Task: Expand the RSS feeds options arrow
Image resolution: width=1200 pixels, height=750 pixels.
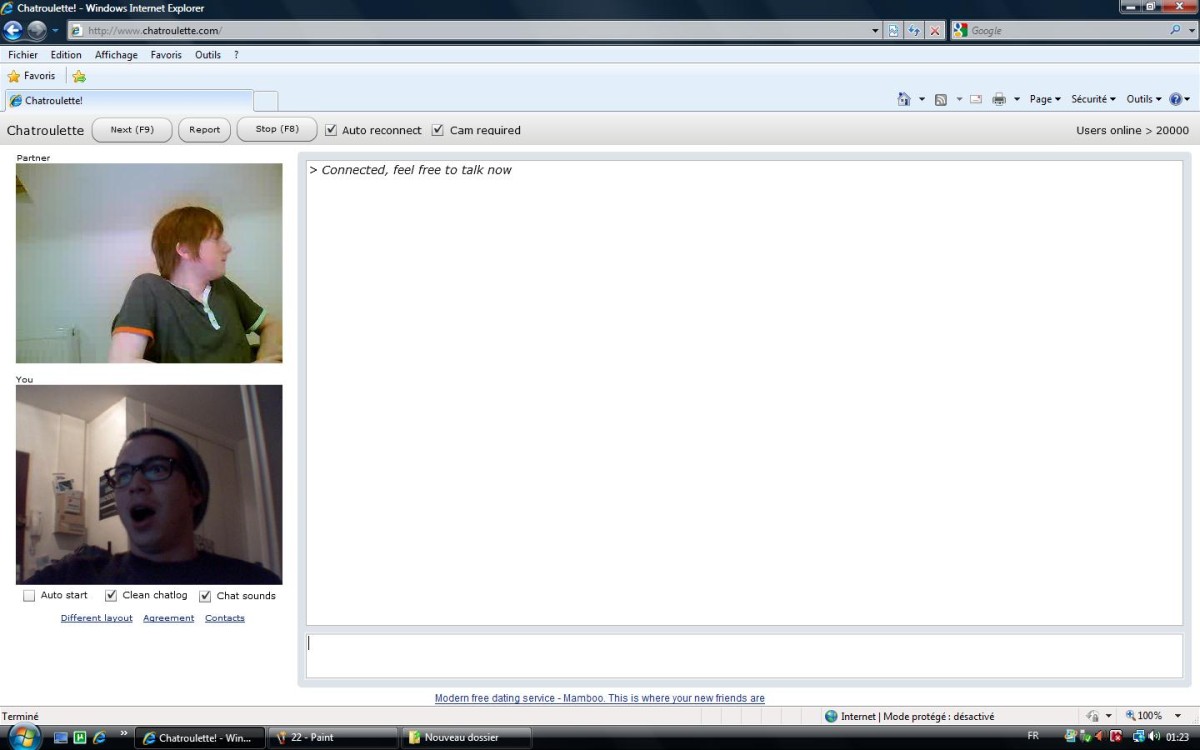Action: pos(959,99)
